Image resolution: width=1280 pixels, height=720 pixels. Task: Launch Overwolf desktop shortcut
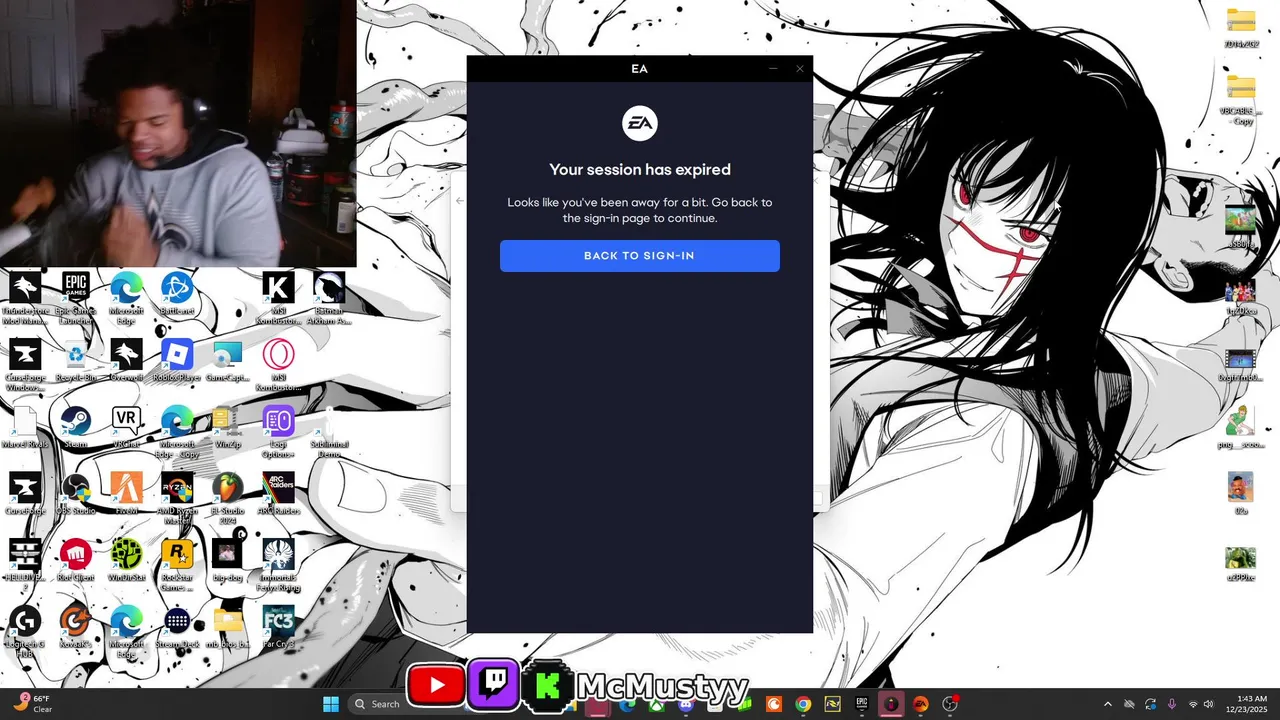click(x=126, y=362)
